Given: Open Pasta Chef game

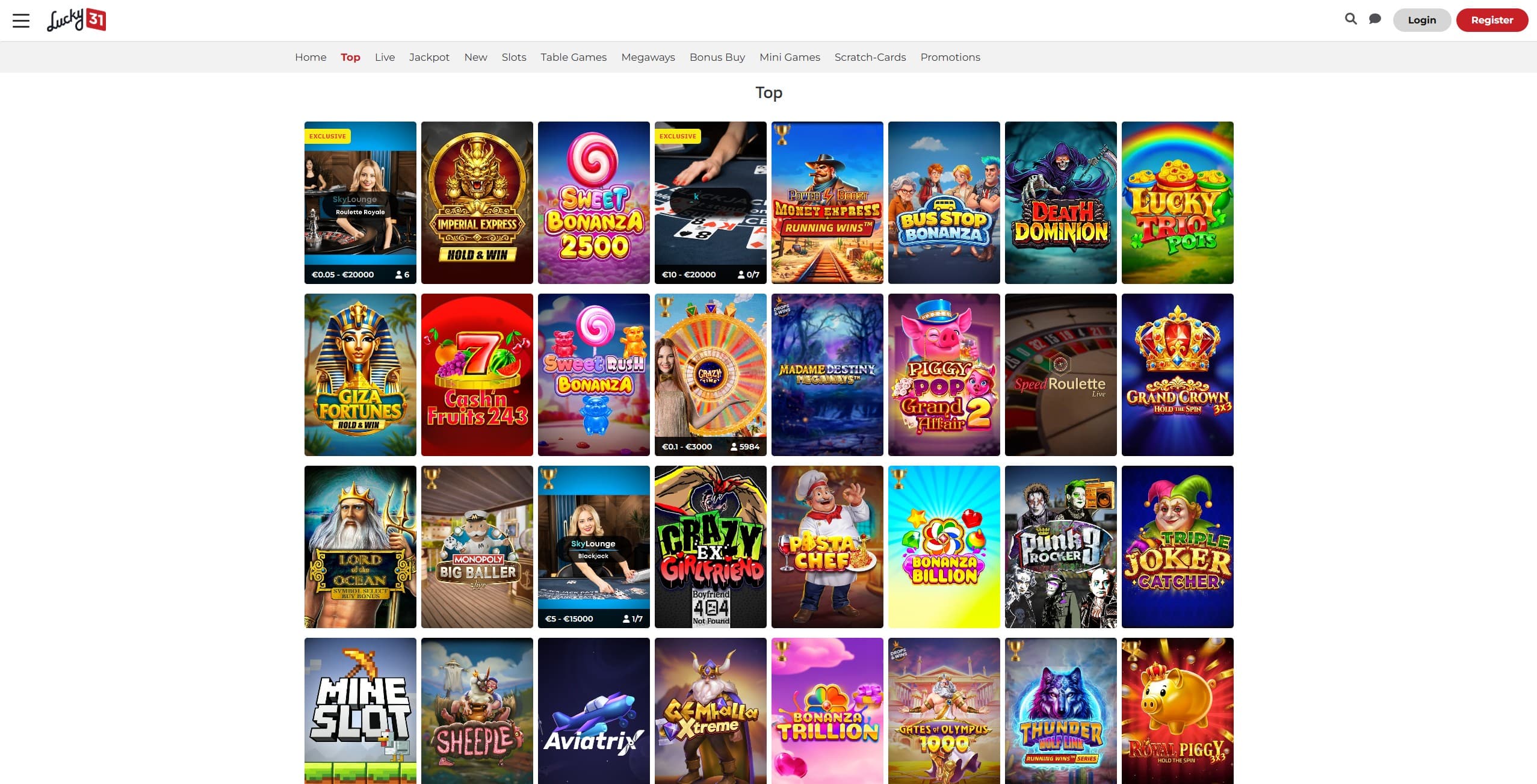Looking at the screenshot, I should point(827,547).
